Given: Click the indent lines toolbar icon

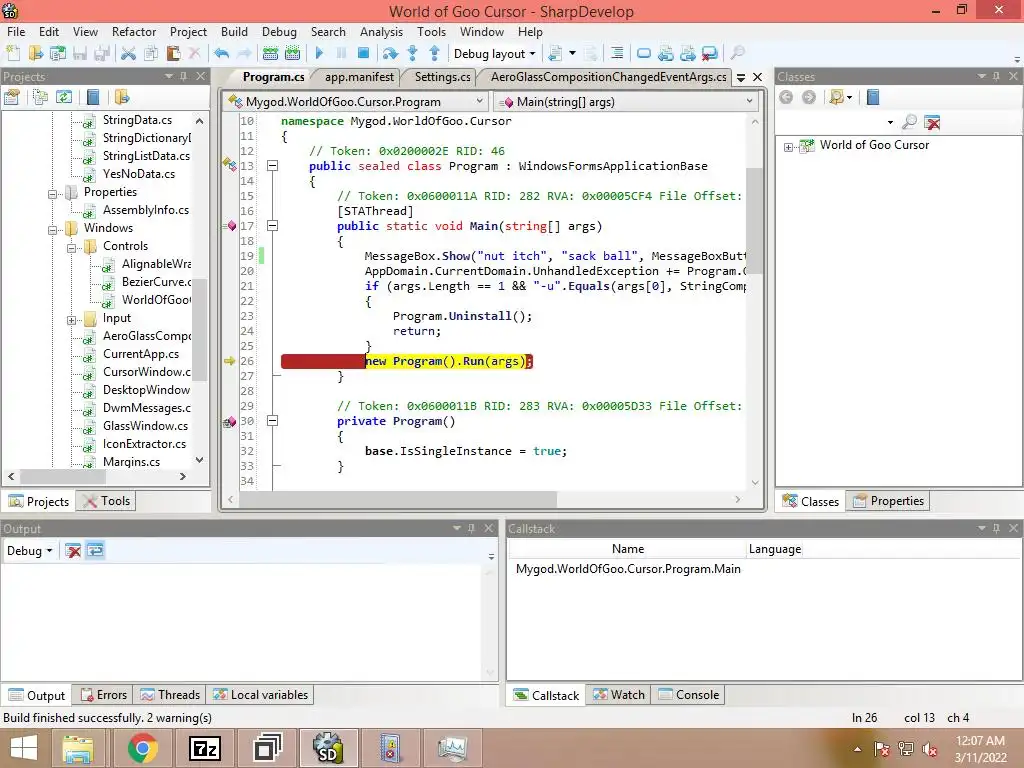Looking at the screenshot, I should [x=616, y=54].
